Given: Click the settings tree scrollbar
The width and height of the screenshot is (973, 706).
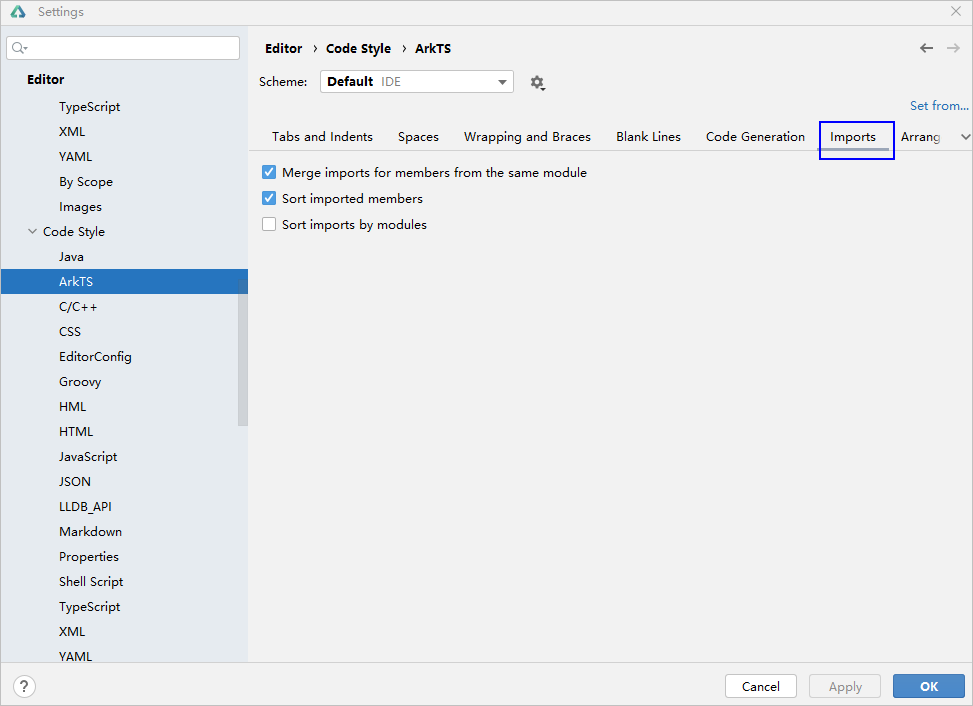Looking at the screenshot, I should [x=243, y=350].
